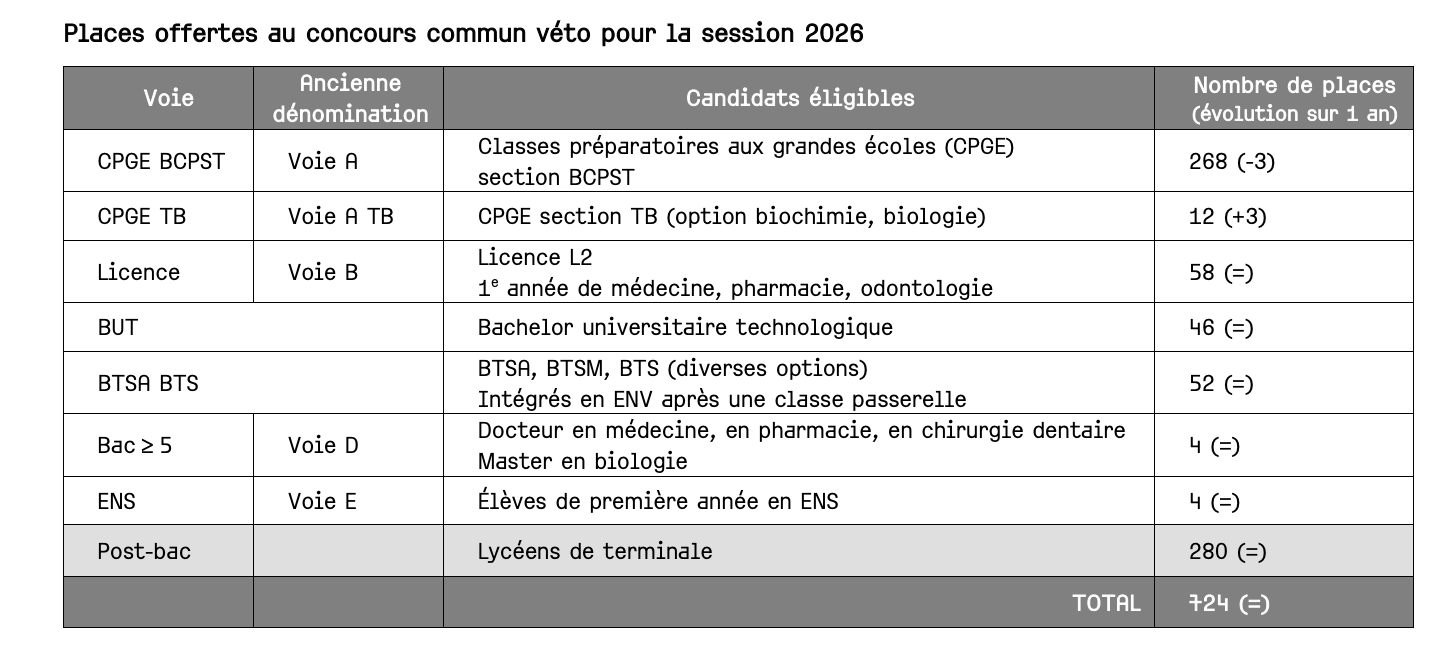This screenshot has width=1447, height=650.
Task: Select the "724 (=)" total value
Action: [x=1228, y=603]
